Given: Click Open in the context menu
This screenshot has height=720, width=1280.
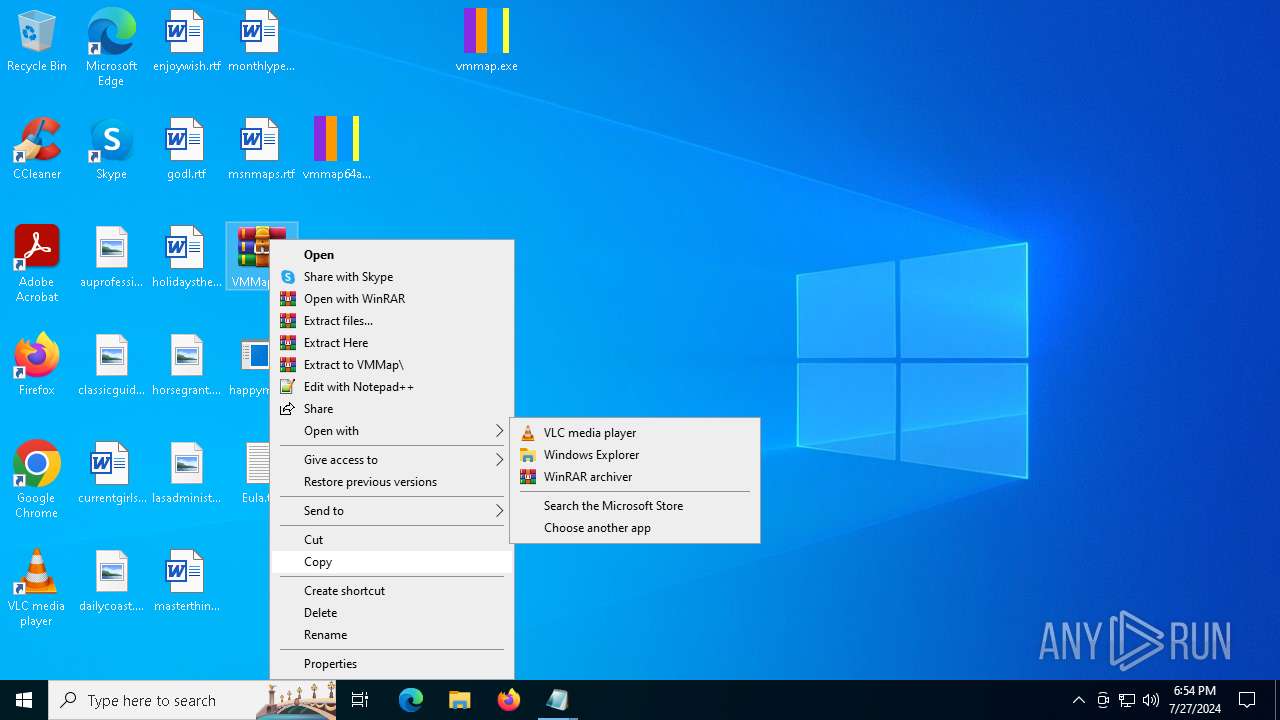Looking at the screenshot, I should pyautogui.click(x=392, y=255).
